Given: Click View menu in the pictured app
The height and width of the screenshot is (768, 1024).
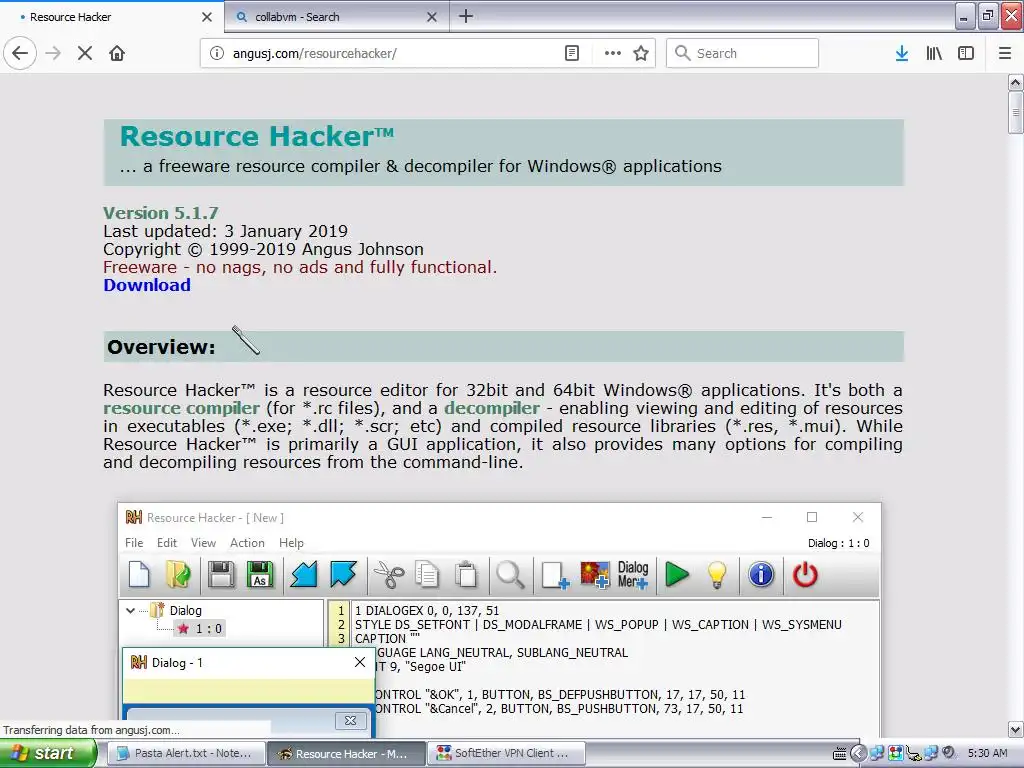Looking at the screenshot, I should pyautogui.click(x=203, y=543).
